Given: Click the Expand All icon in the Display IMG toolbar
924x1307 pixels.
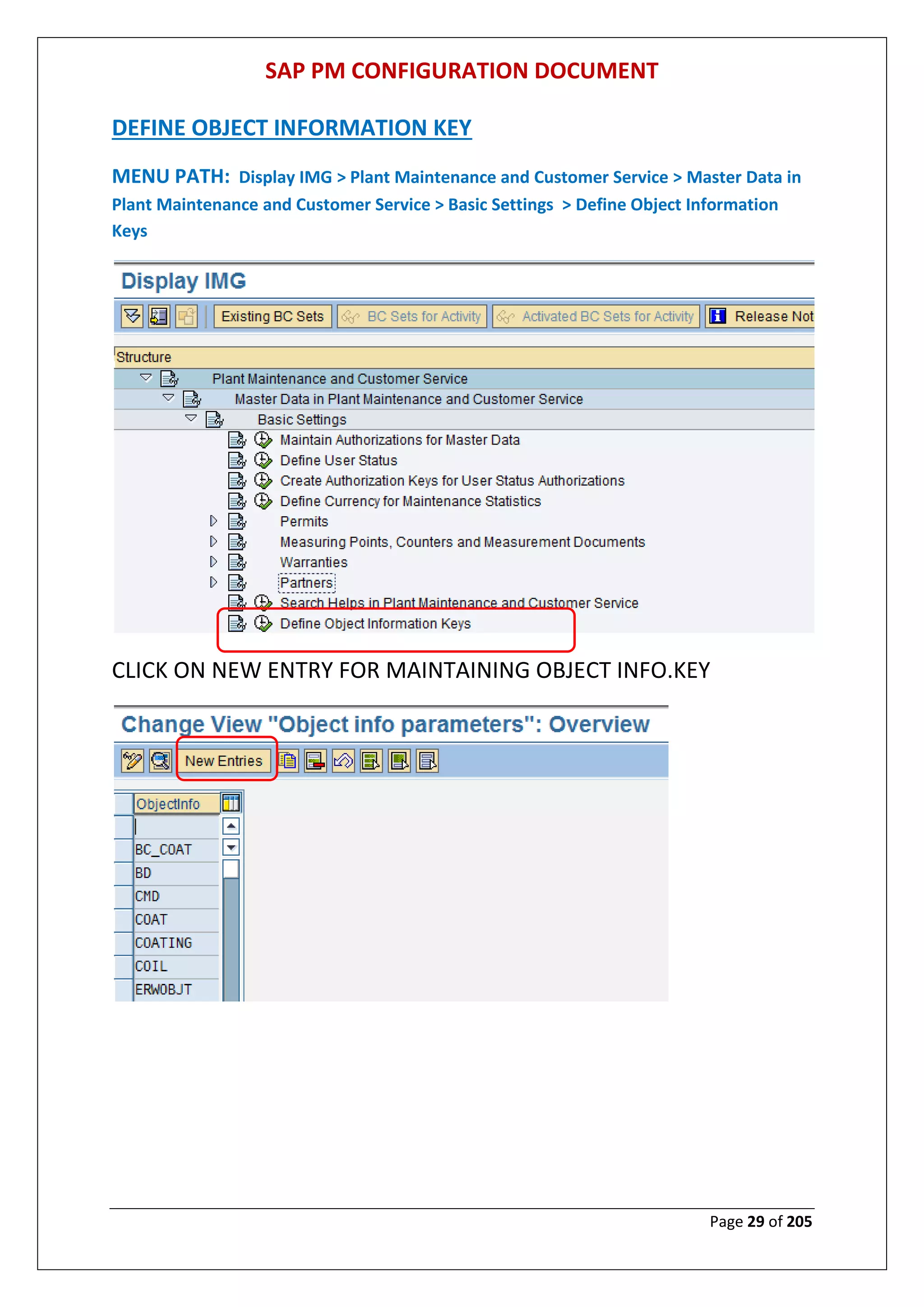Looking at the screenshot, I should pyautogui.click(x=132, y=316).
